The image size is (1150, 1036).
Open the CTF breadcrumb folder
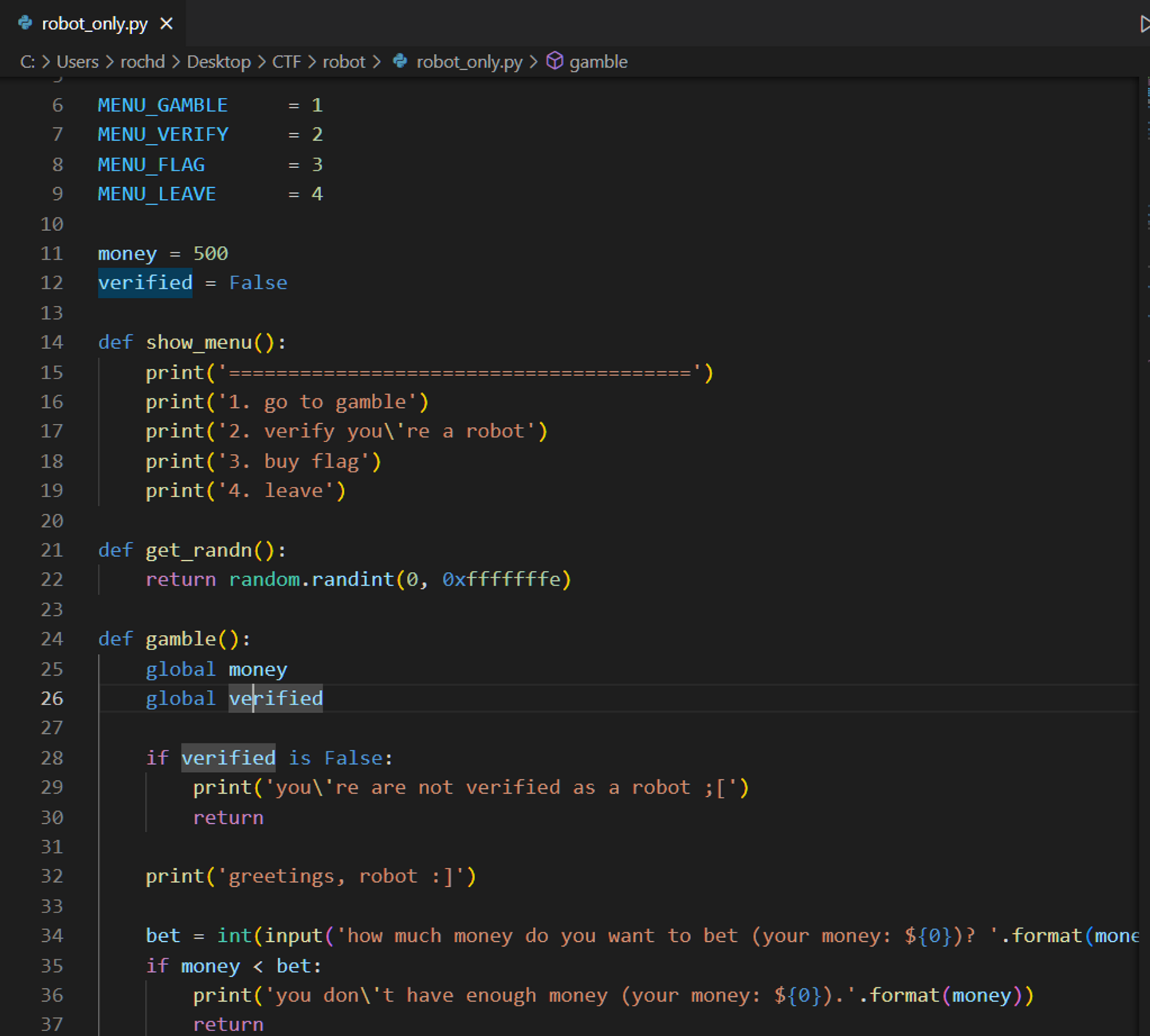coord(286,62)
